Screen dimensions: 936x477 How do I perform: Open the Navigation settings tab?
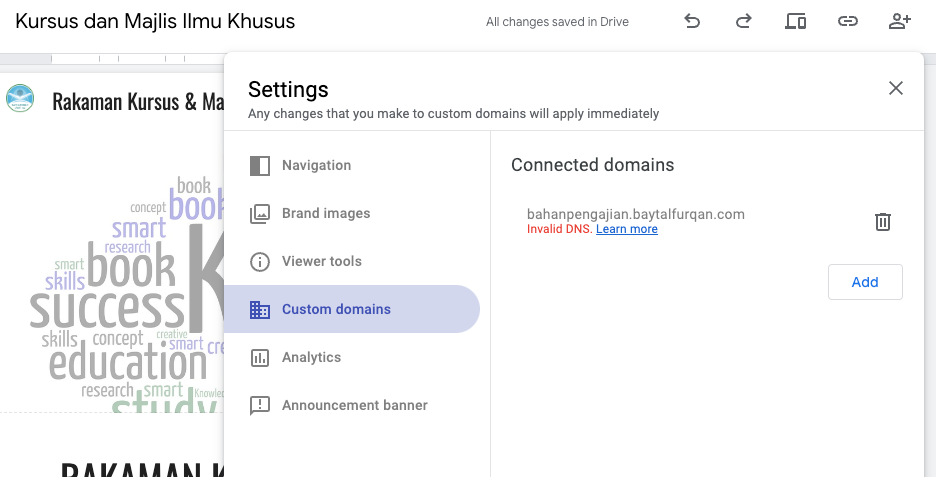[316, 165]
